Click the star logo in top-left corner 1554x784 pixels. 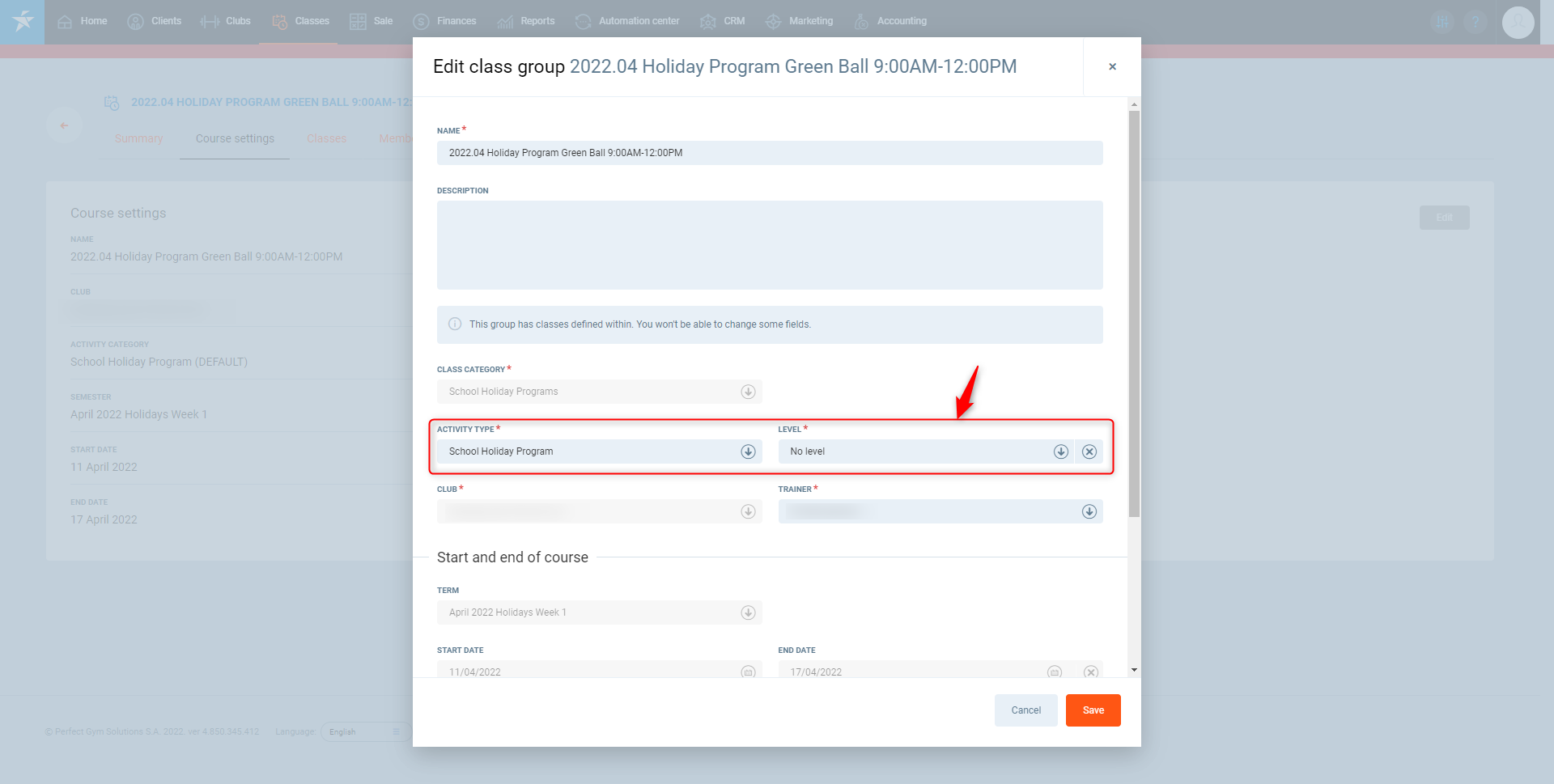pyautogui.click(x=23, y=22)
